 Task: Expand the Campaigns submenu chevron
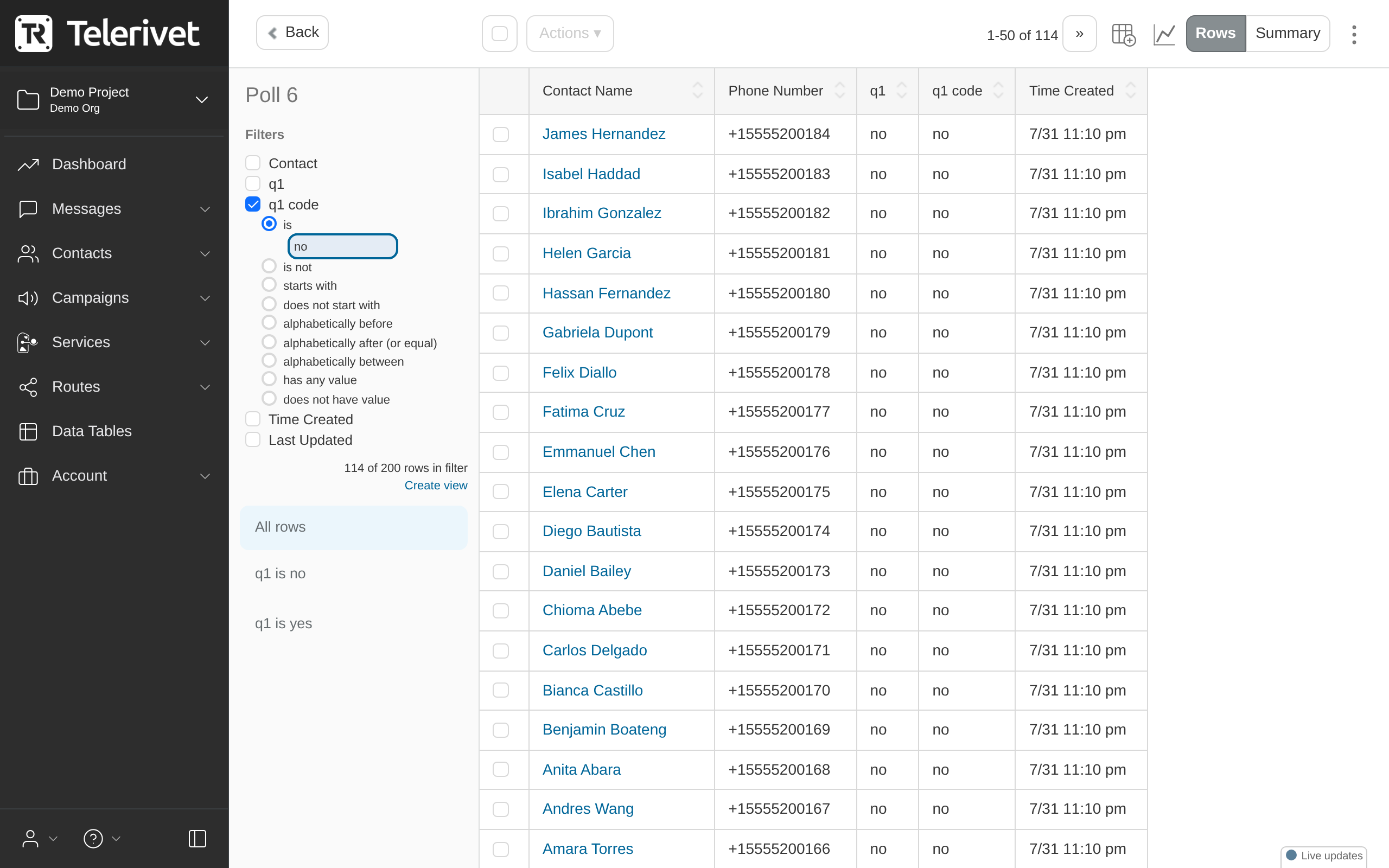click(x=205, y=298)
